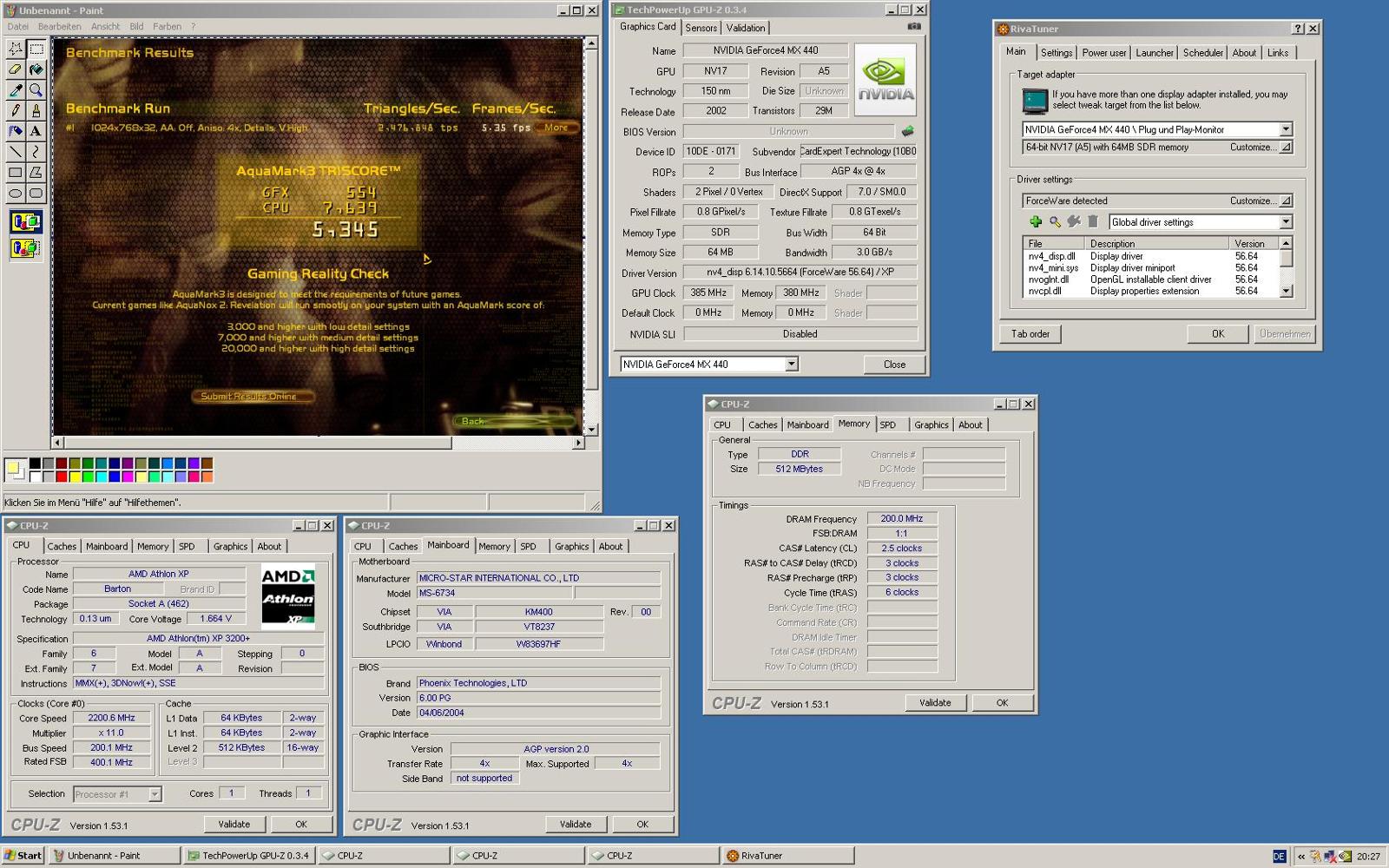Image resolution: width=1389 pixels, height=868 pixels.
Task: Click magnifier search icon in RivaTuner driver settings
Action: pos(1055,222)
